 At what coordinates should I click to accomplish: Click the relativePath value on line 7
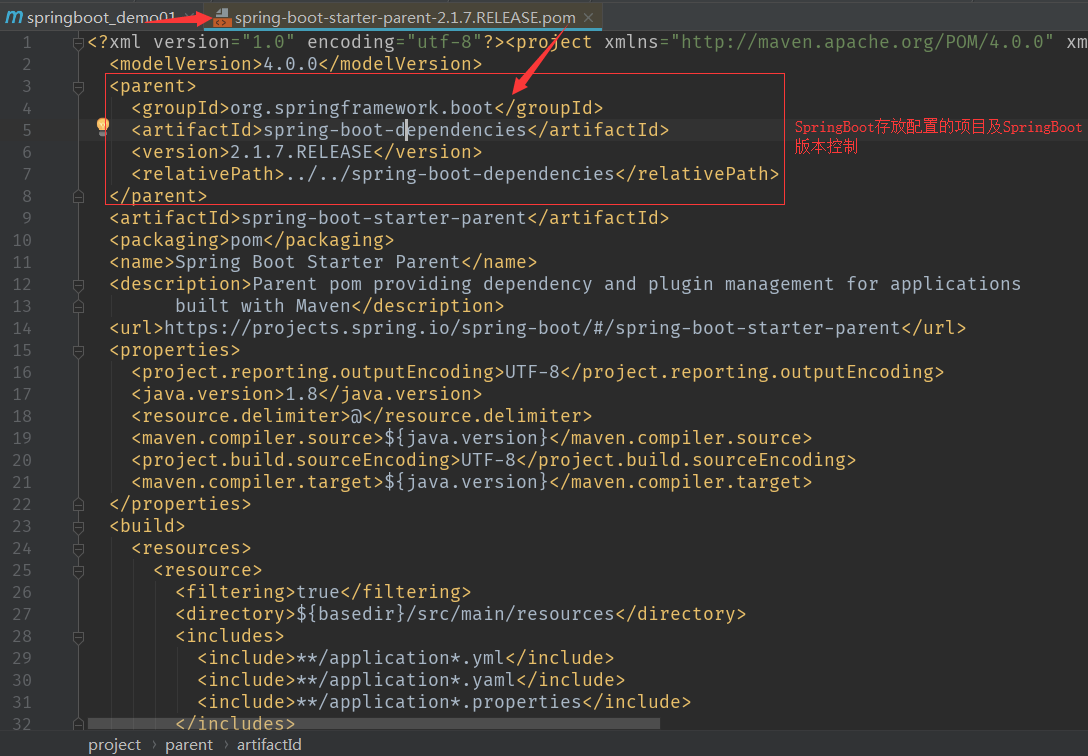[x=450, y=174]
